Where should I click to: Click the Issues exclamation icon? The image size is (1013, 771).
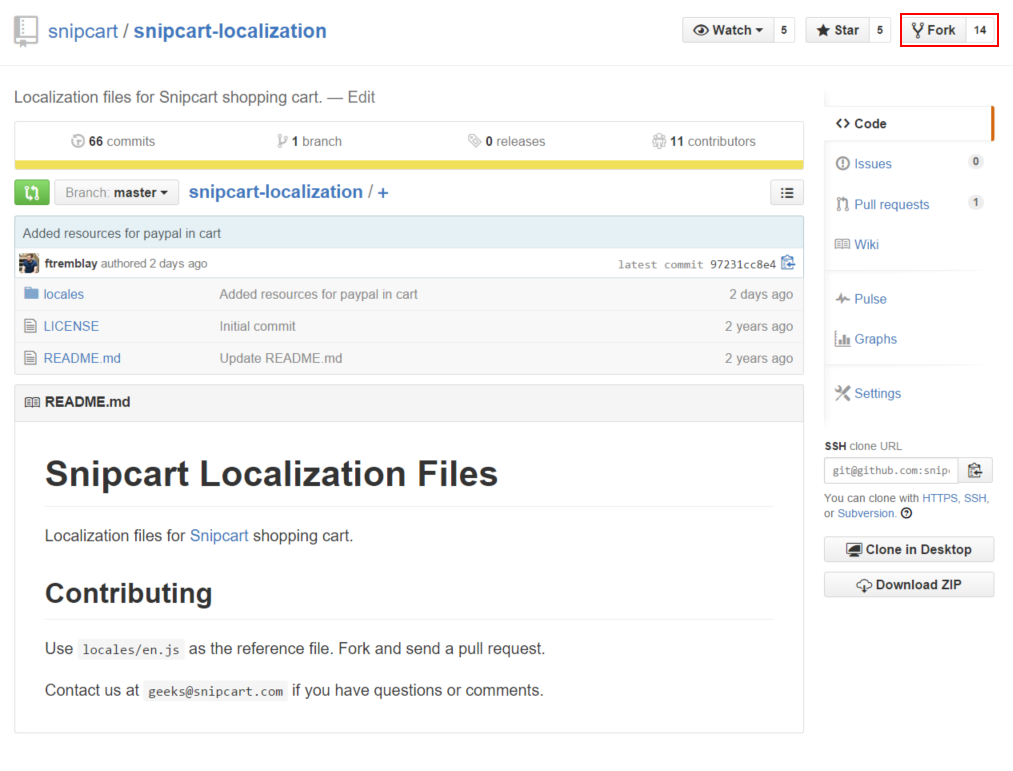(x=842, y=164)
